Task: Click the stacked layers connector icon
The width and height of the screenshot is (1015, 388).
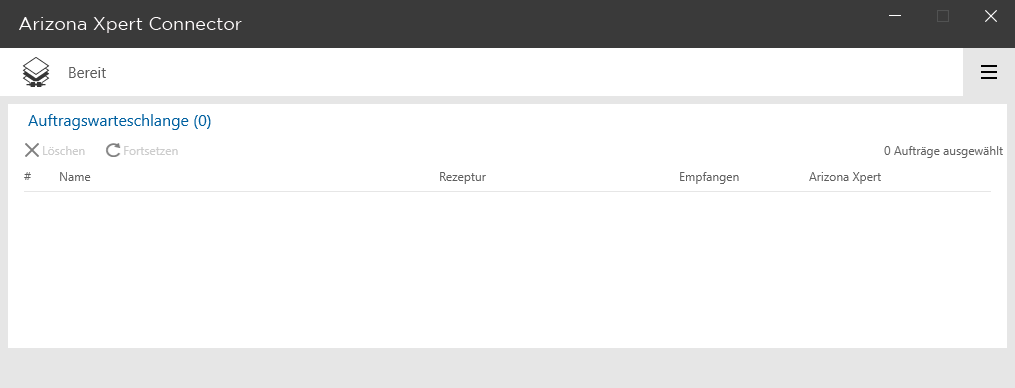Action: [x=36, y=72]
